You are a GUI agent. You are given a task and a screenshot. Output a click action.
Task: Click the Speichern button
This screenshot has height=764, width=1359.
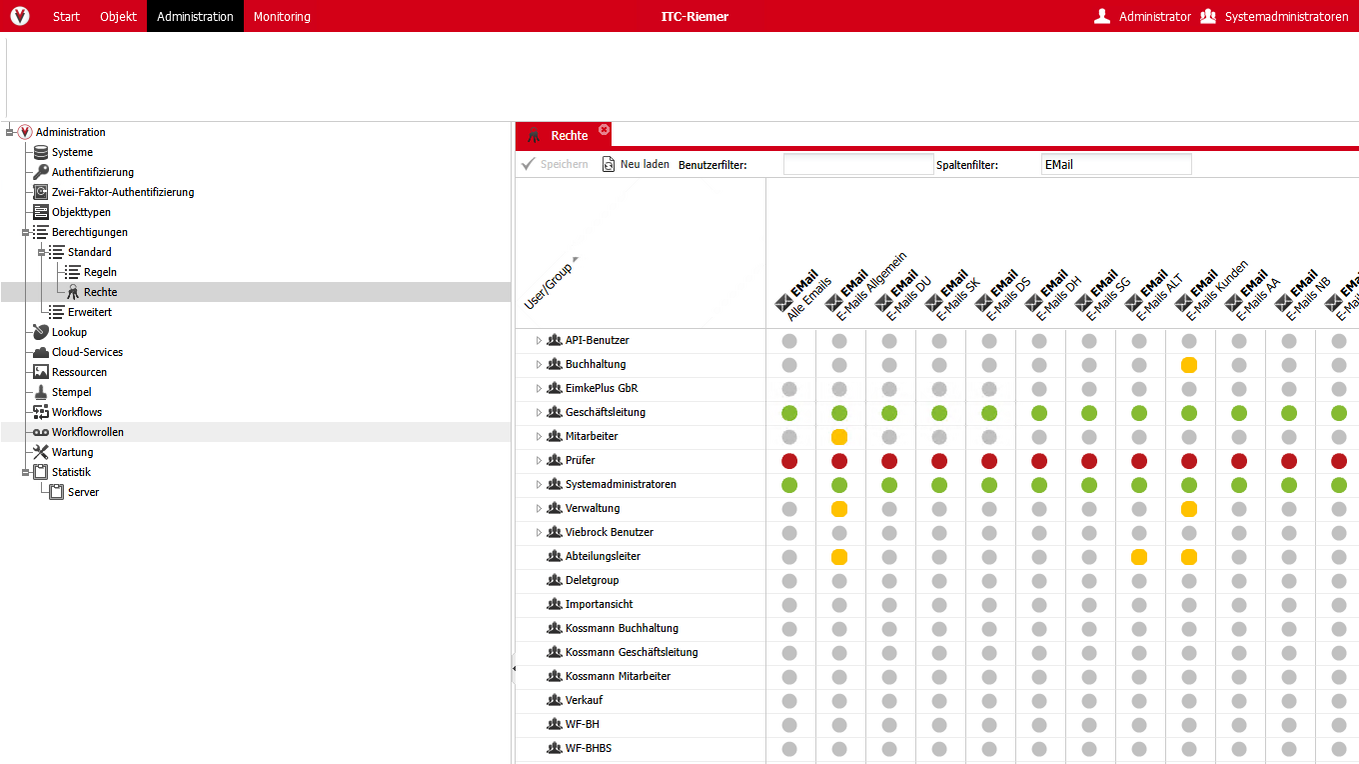click(555, 164)
